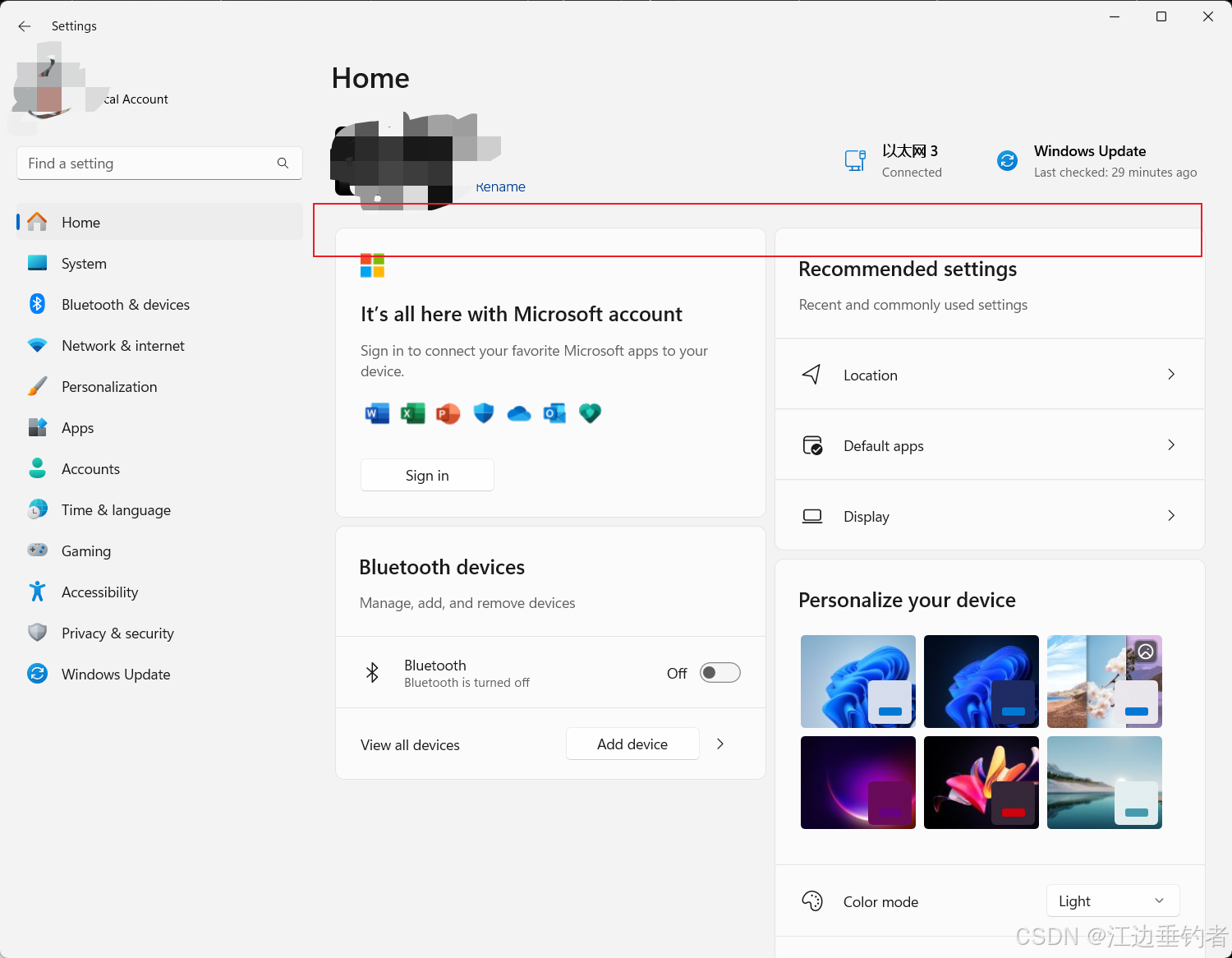
Task: Click the Color mode palette icon
Action: 812,901
